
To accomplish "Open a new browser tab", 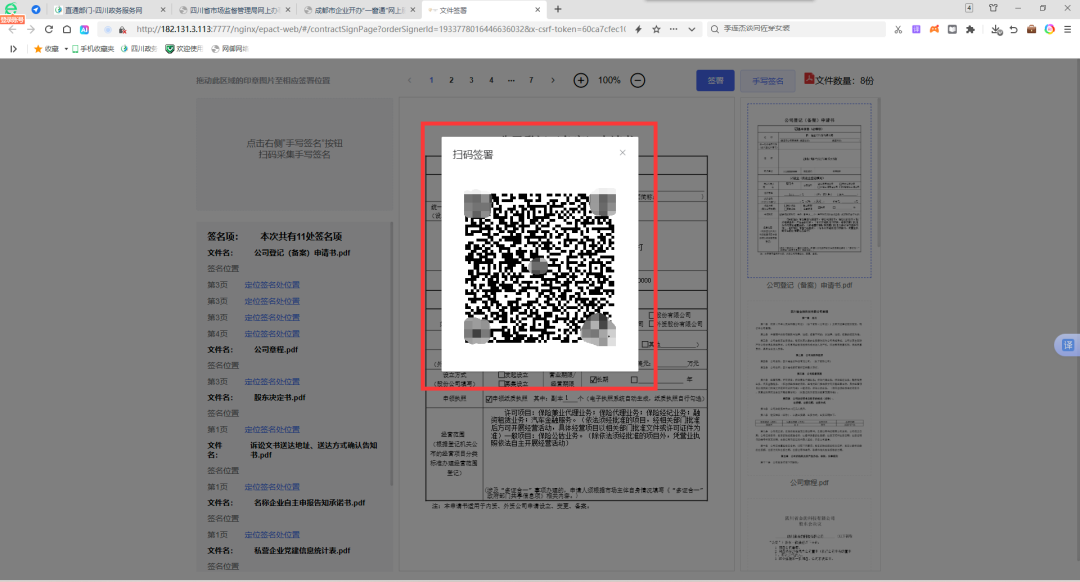I will pyautogui.click(x=558, y=10).
